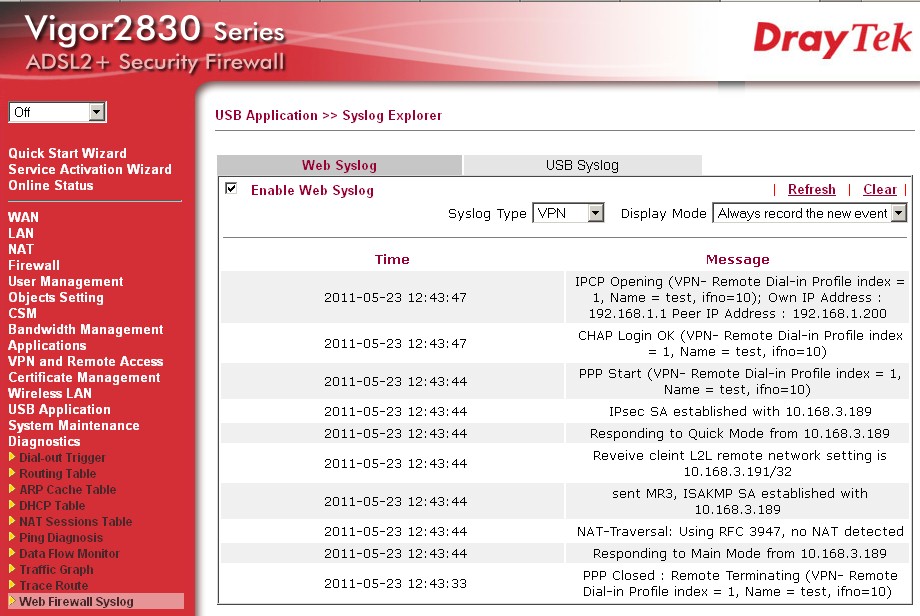The height and width of the screenshot is (616, 920).
Task: Open Wireless LAN menu
Action: click(50, 393)
